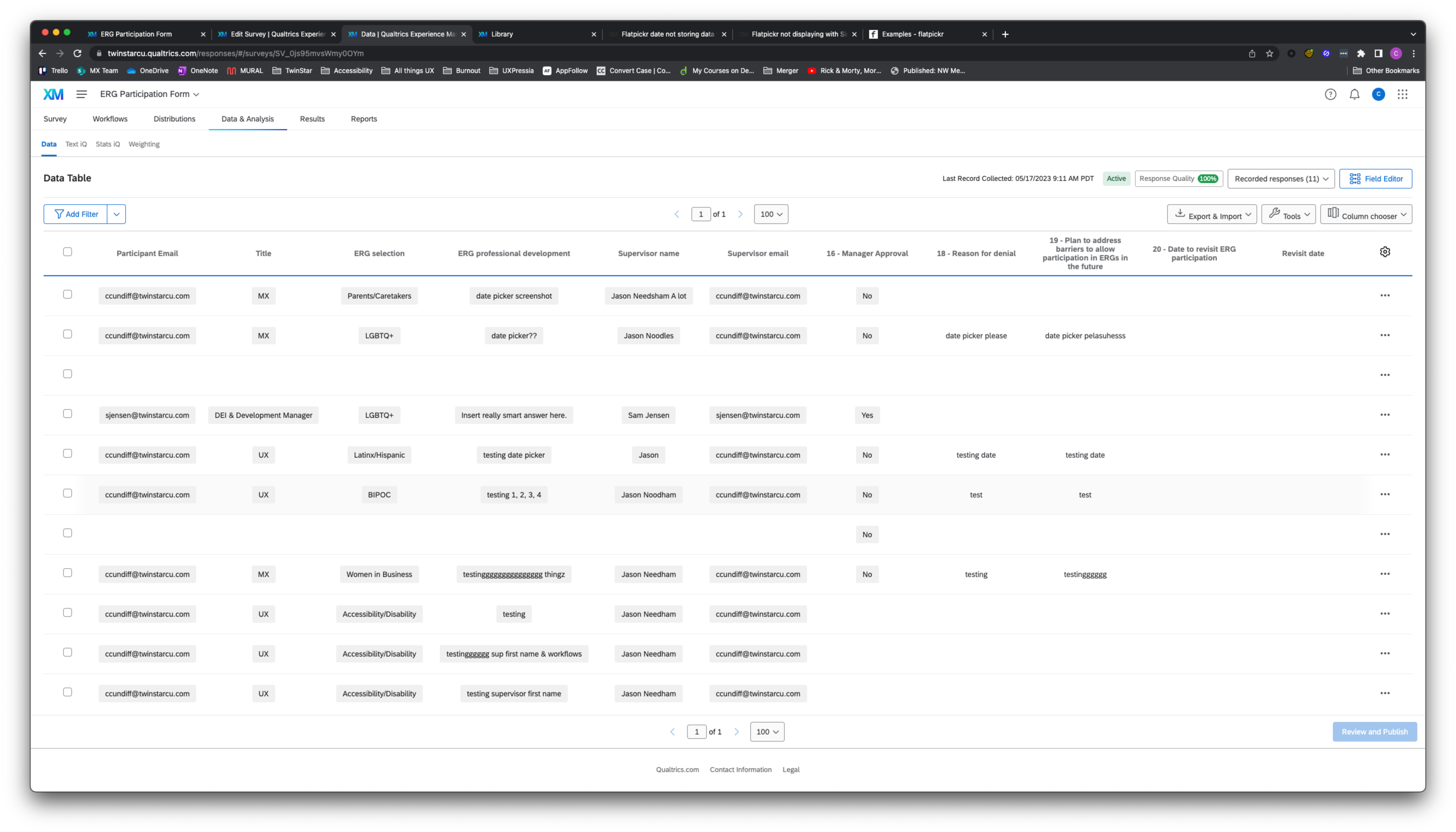Open the Contact Information footer link

point(741,770)
